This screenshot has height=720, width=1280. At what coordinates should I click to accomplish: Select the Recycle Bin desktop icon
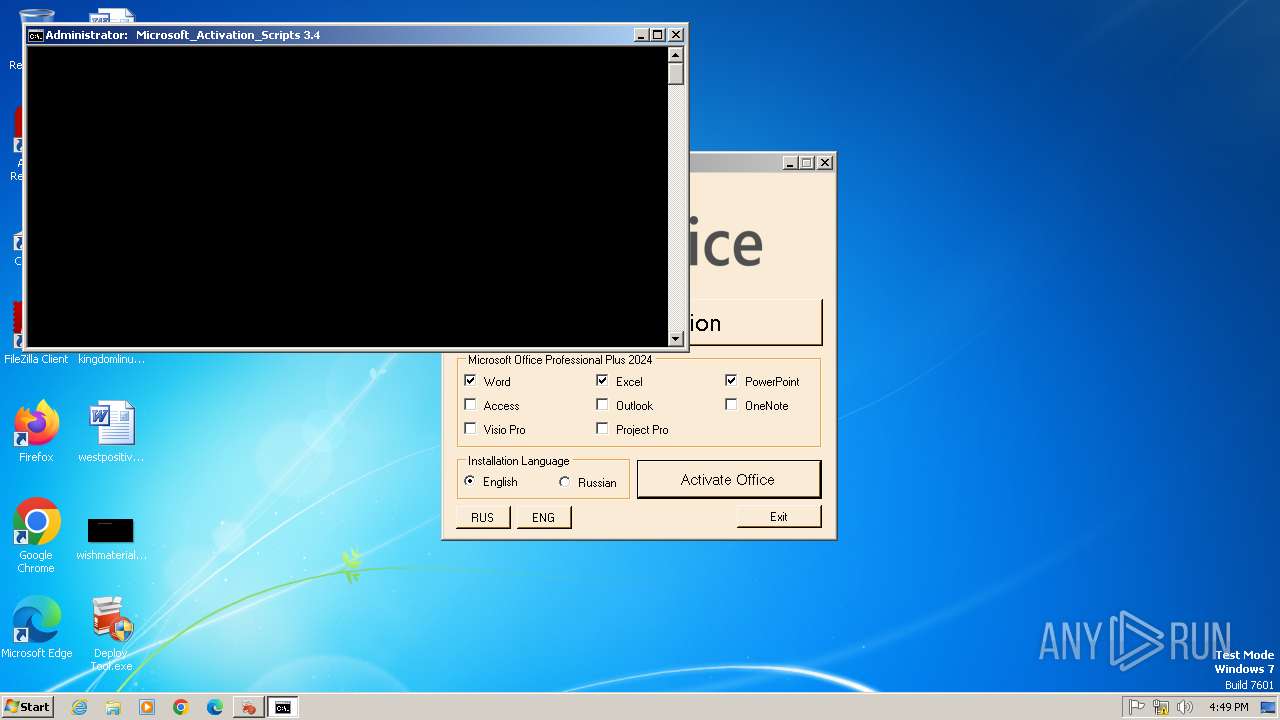click(x=36, y=18)
